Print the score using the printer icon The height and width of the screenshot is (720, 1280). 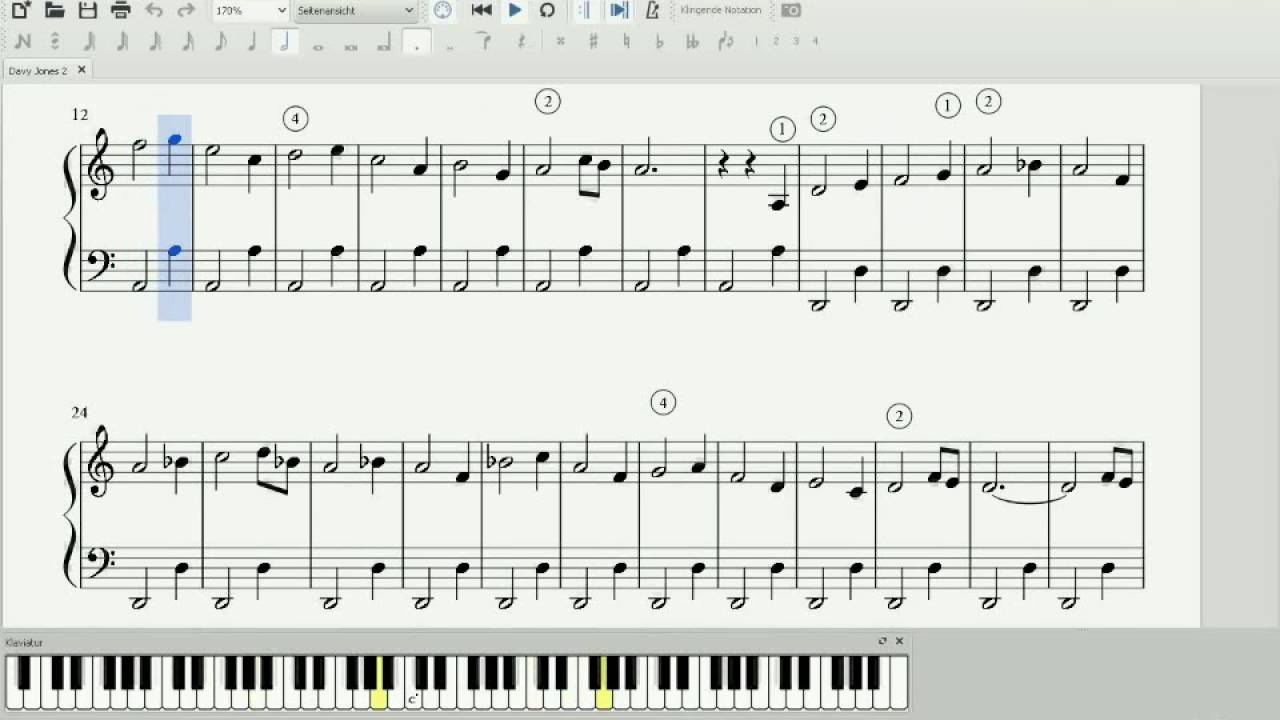(x=121, y=10)
